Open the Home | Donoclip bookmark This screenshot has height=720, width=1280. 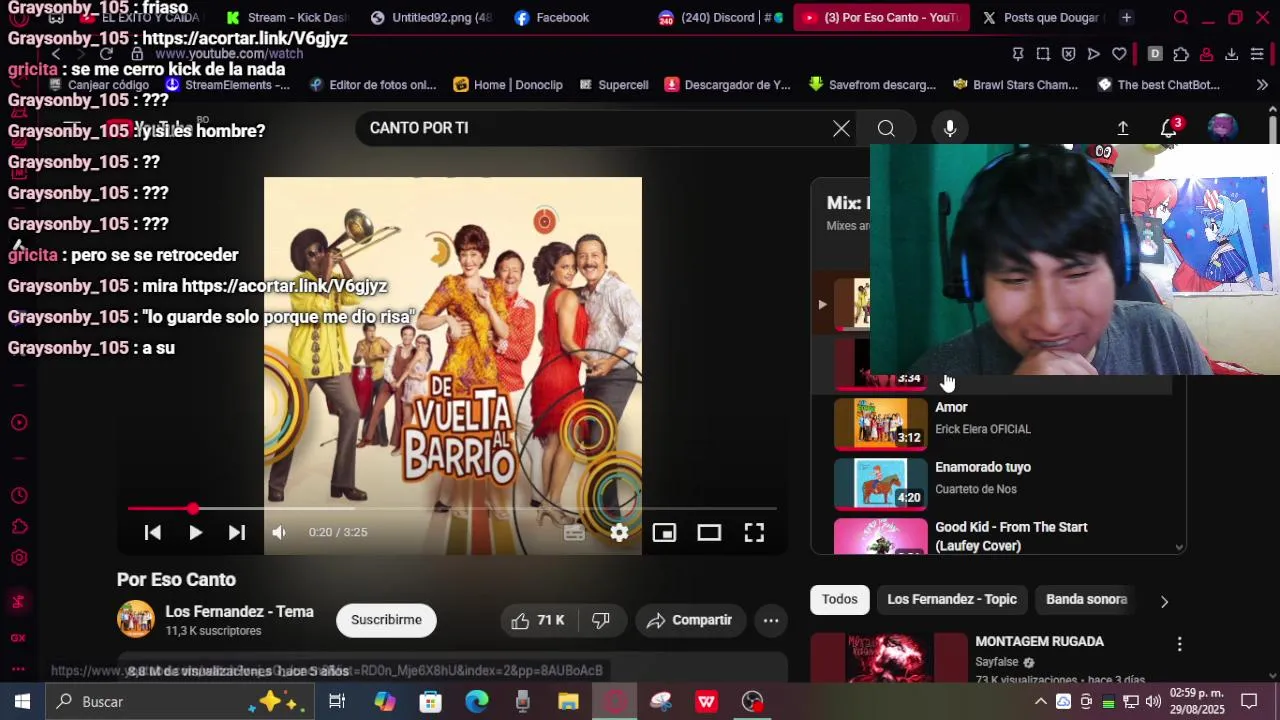(508, 85)
